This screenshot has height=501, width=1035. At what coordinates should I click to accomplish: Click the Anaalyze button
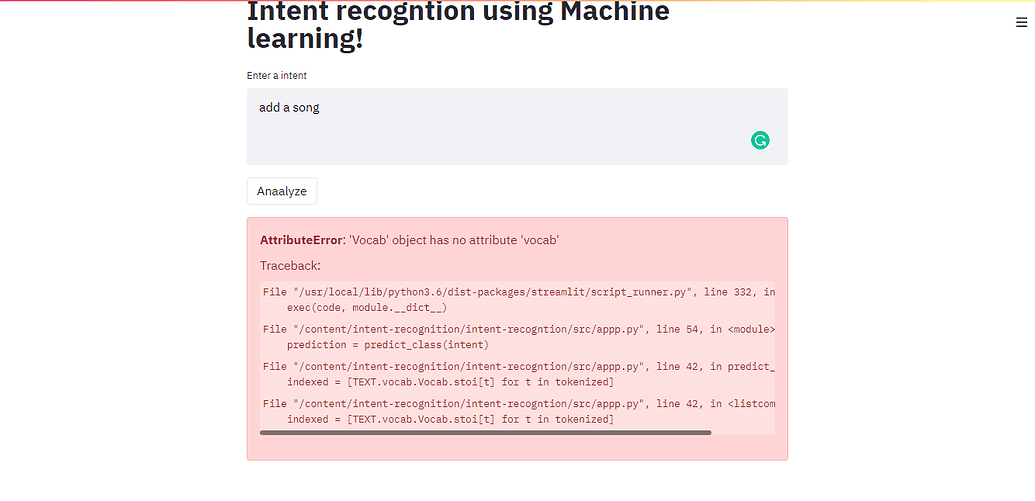(282, 191)
